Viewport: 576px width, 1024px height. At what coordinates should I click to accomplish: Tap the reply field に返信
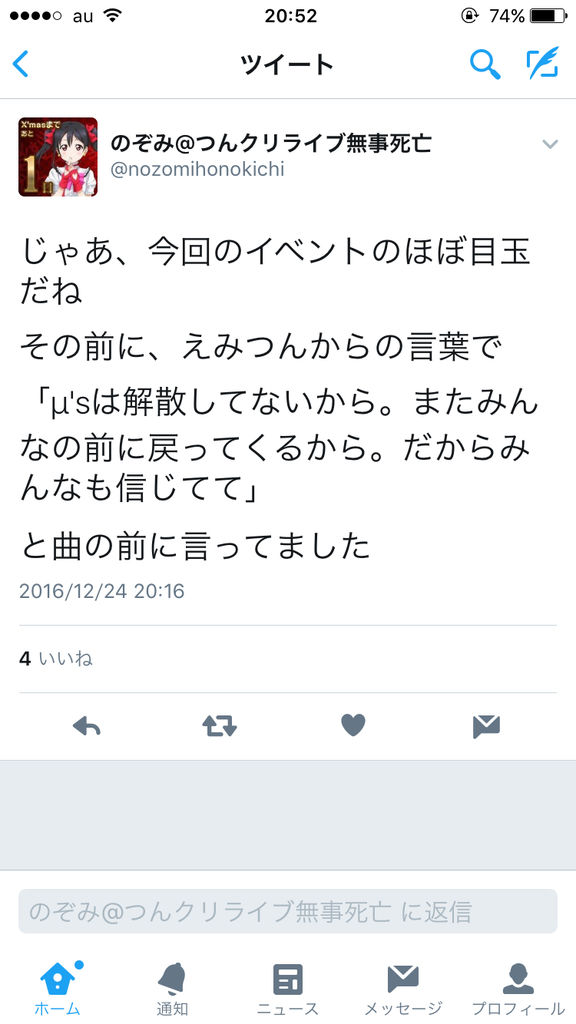coord(288,911)
